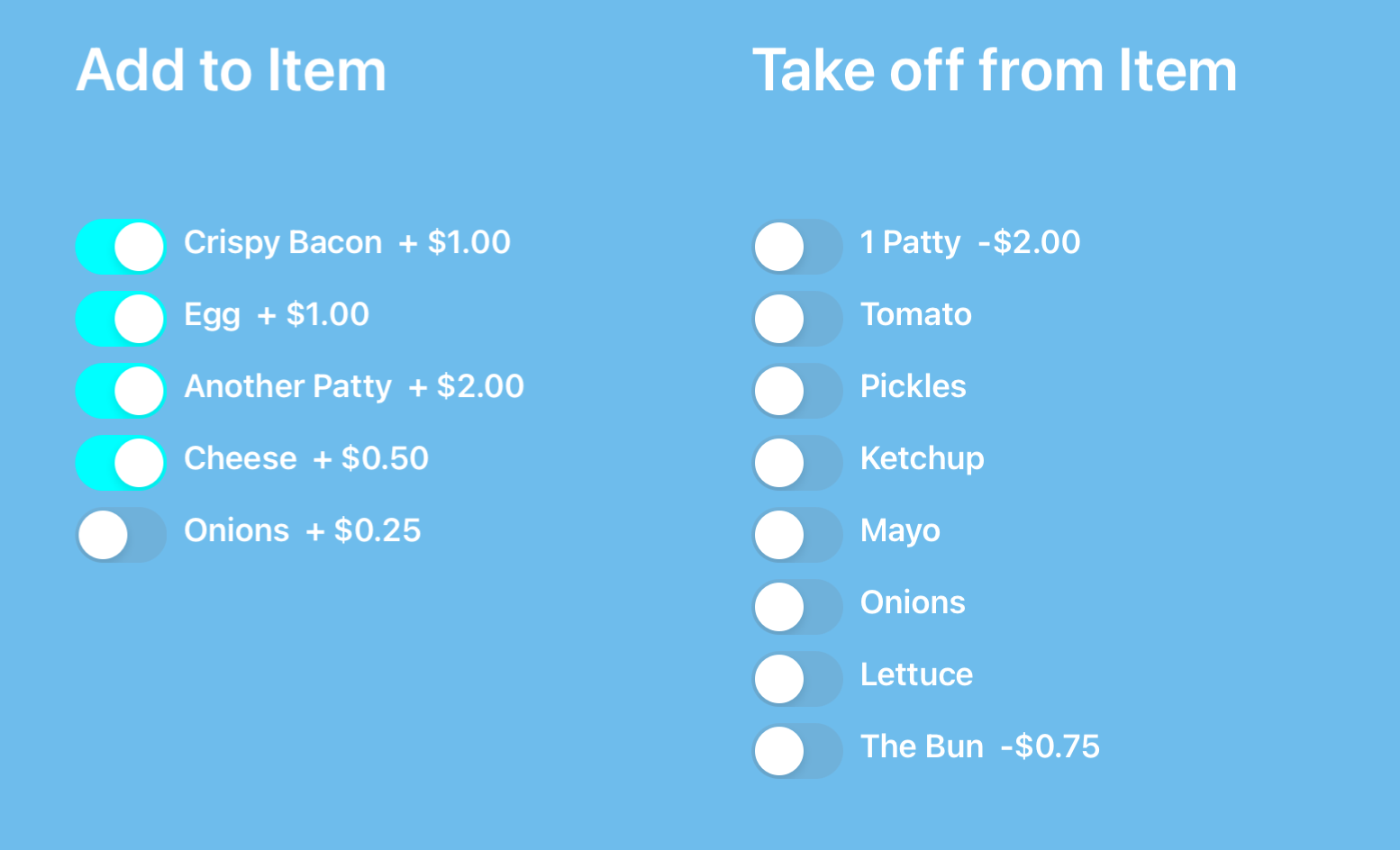
Task: Switch on the Mayo removal toggle
Action: (796, 534)
